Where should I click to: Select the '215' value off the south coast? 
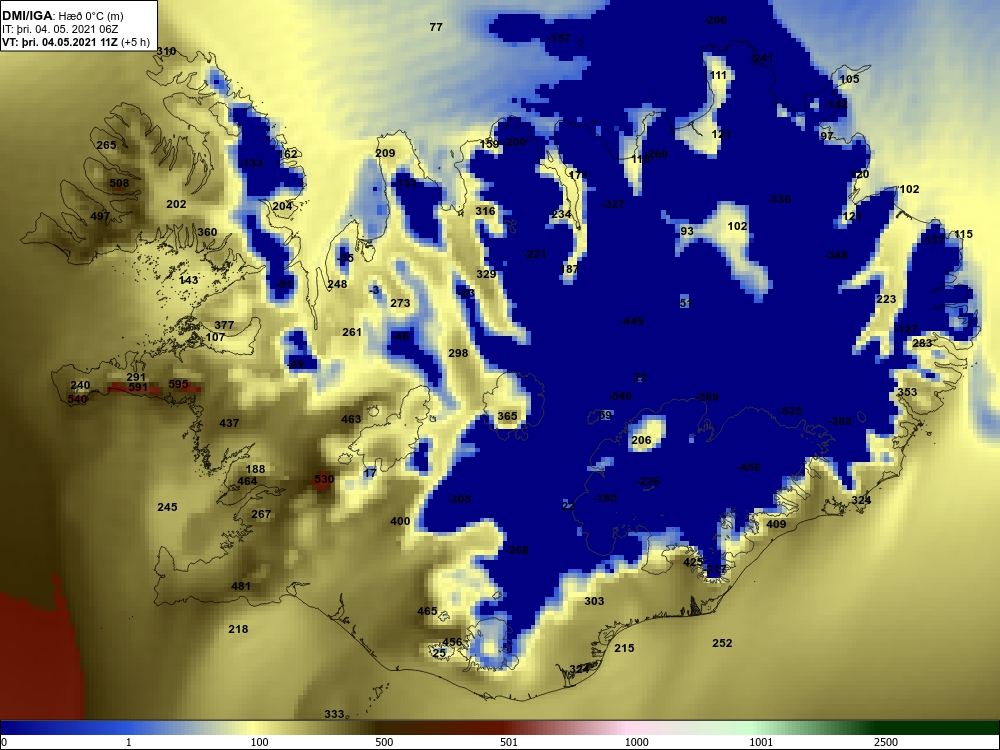[624, 648]
